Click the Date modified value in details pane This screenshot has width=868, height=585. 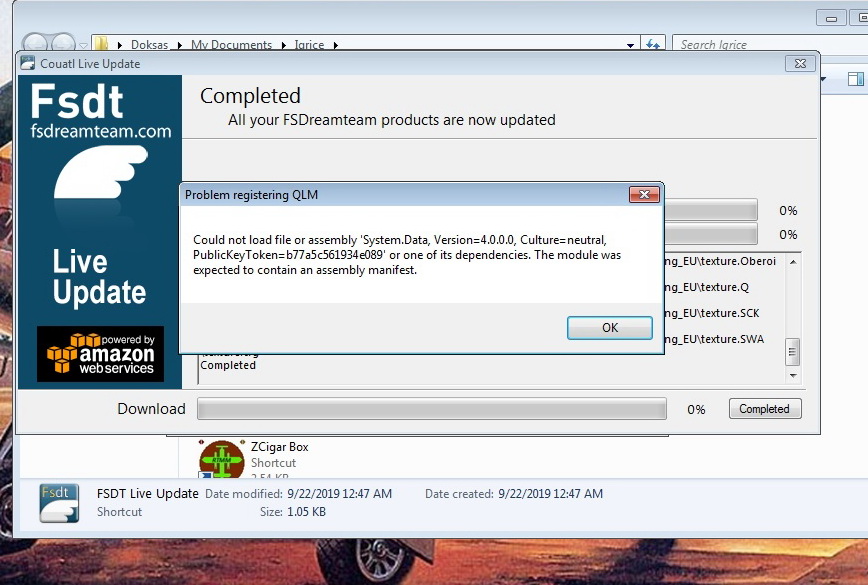[x=339, y=494]
